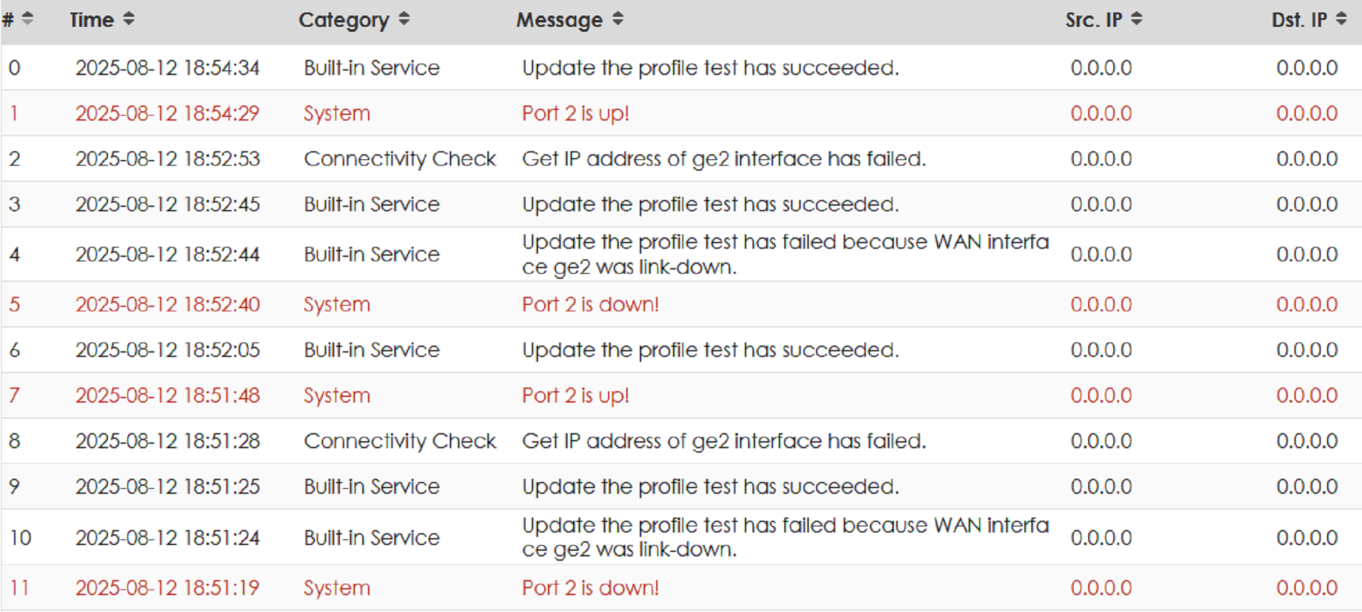Click the Time column sort arrows

(128, 19)
